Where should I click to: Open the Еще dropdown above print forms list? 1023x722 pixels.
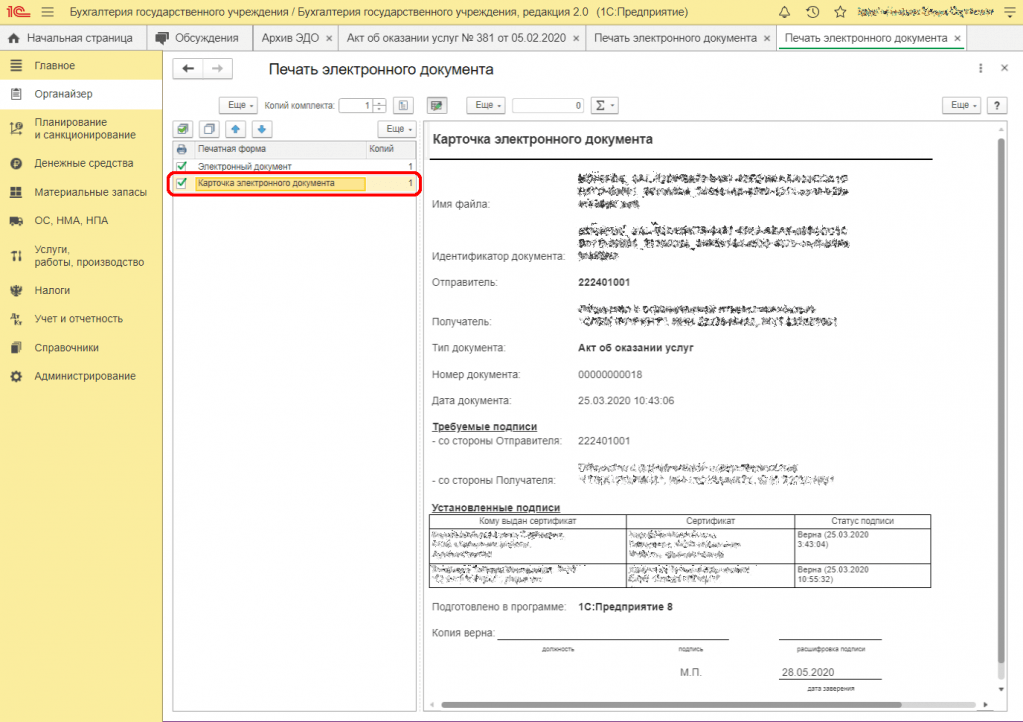pos(396,129)
